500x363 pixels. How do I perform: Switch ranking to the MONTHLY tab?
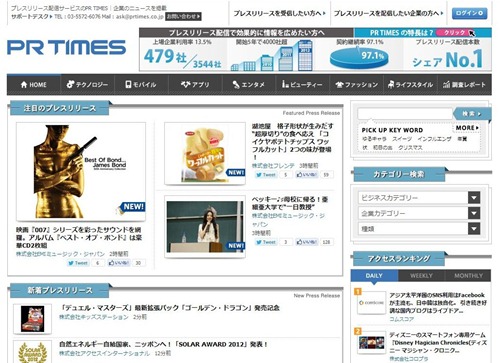[x=468, y=276]
